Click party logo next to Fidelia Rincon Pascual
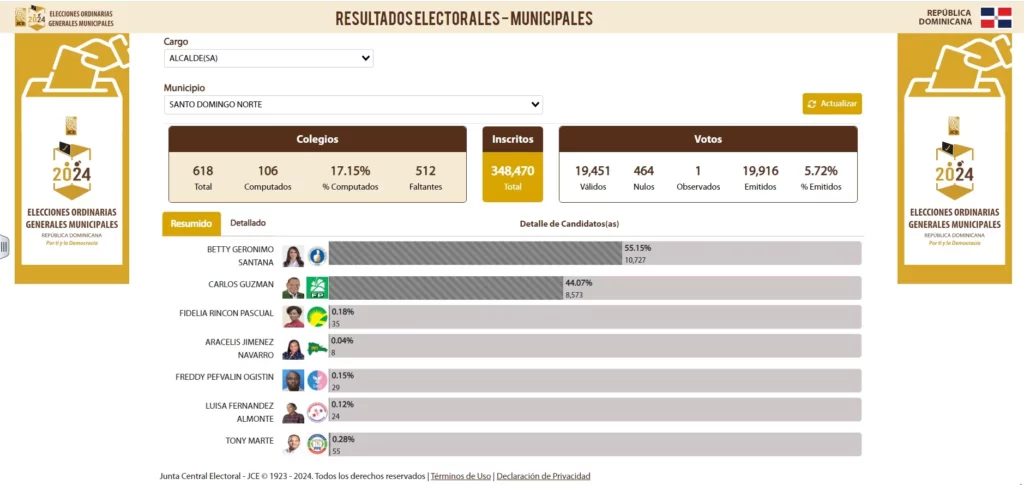 tap(317, 317)
